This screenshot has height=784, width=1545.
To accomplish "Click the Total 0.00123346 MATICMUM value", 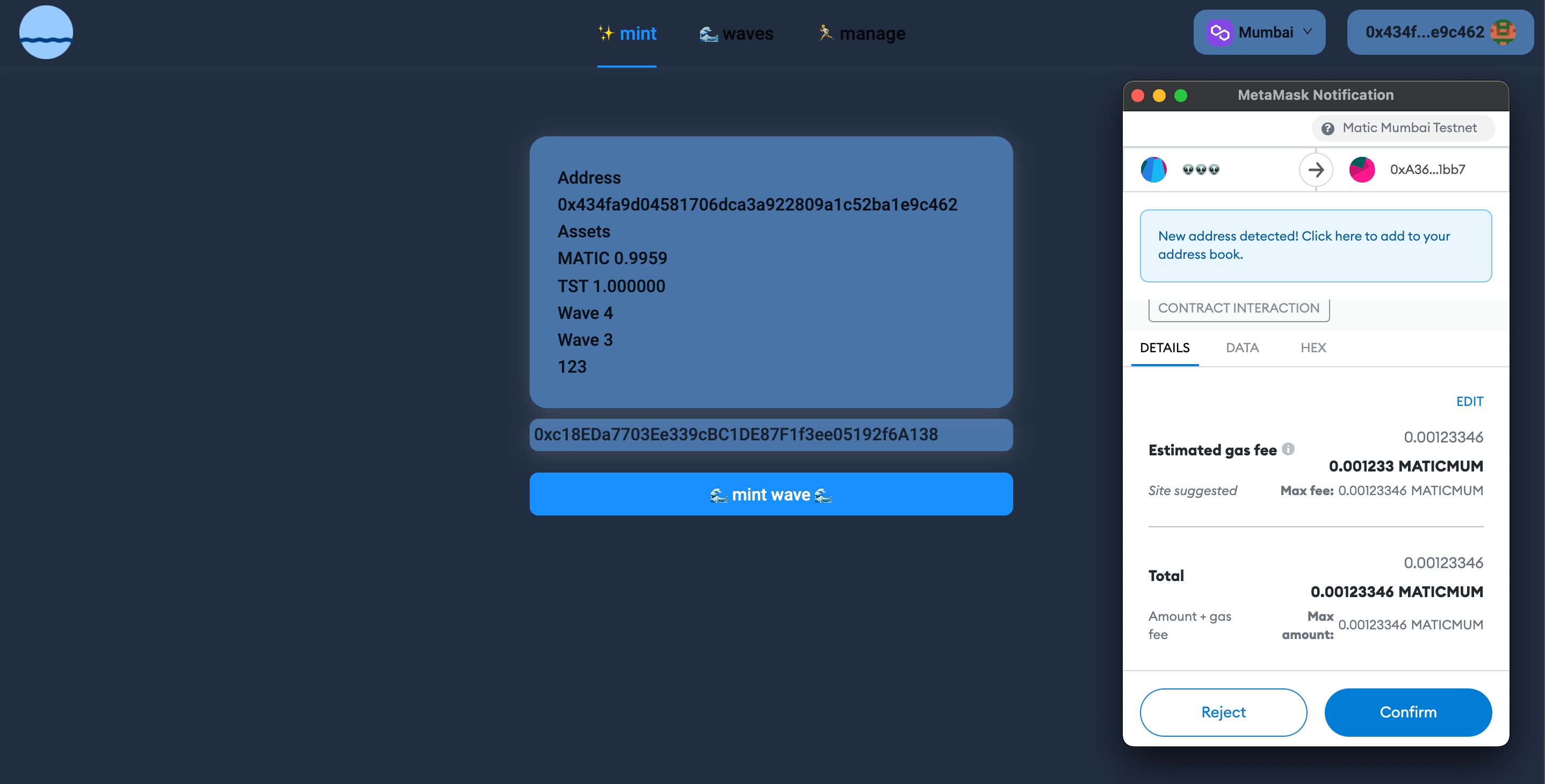I will [1397, 592].
